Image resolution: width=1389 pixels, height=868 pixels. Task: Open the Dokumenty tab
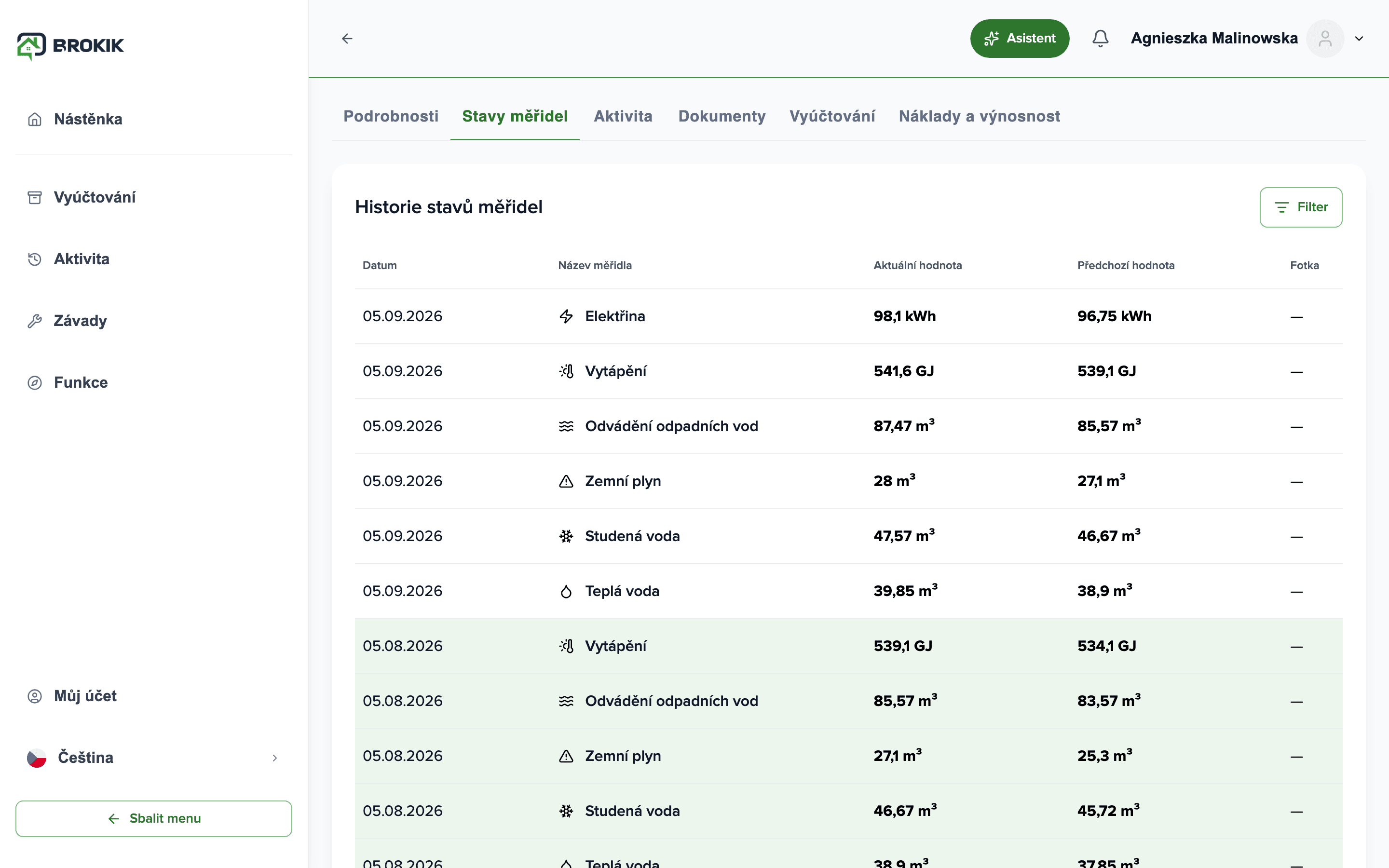click(x=722, y=116)
